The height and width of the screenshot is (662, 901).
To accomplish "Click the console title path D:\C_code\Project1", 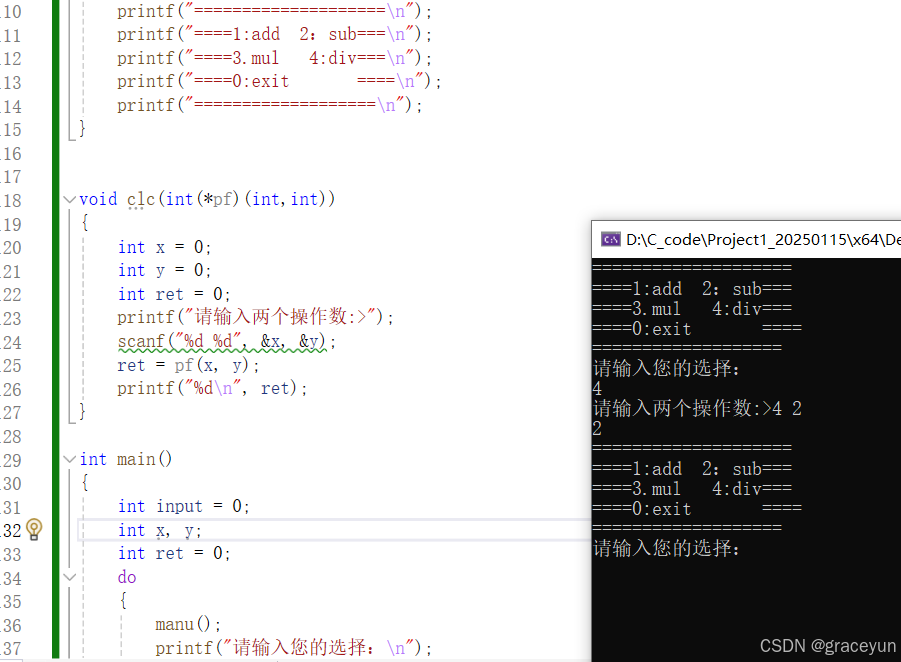I will click(763, 240).
